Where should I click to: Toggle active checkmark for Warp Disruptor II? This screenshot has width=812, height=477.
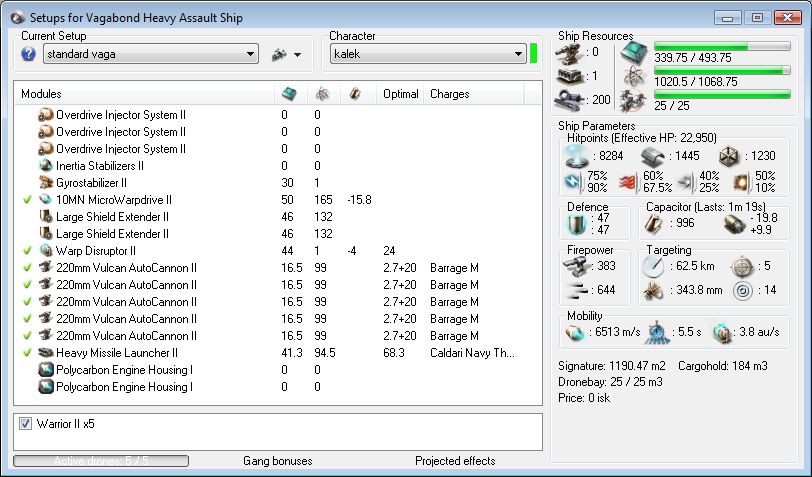pos(28,251)
